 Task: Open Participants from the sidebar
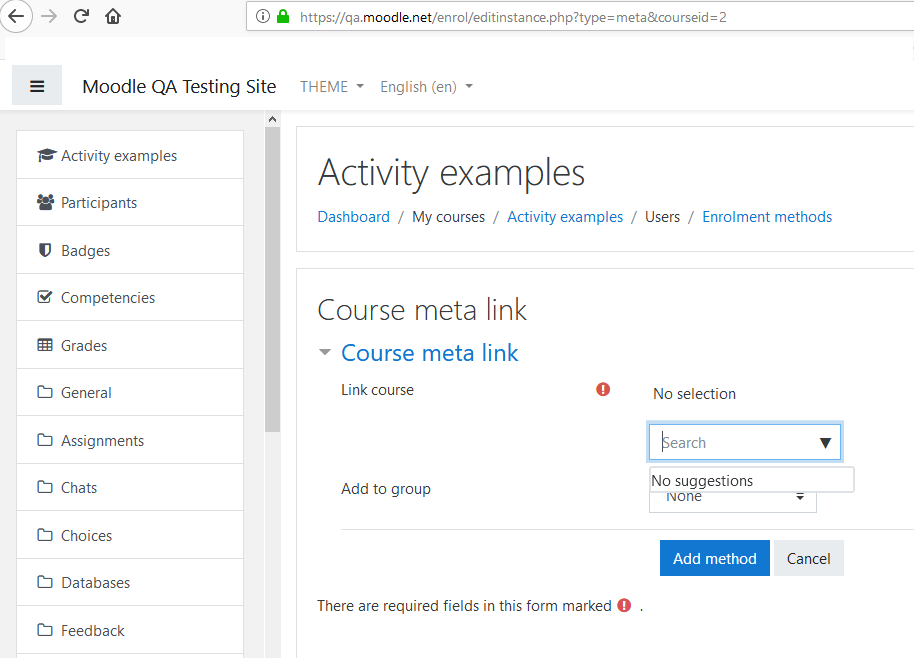(x=130, y=202)
